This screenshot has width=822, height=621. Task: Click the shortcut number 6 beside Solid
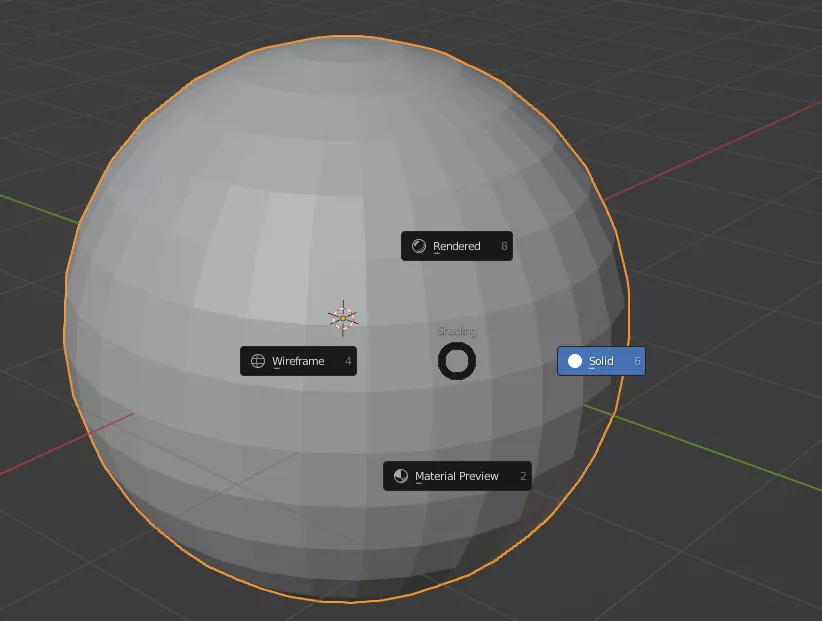pos(637,361)
